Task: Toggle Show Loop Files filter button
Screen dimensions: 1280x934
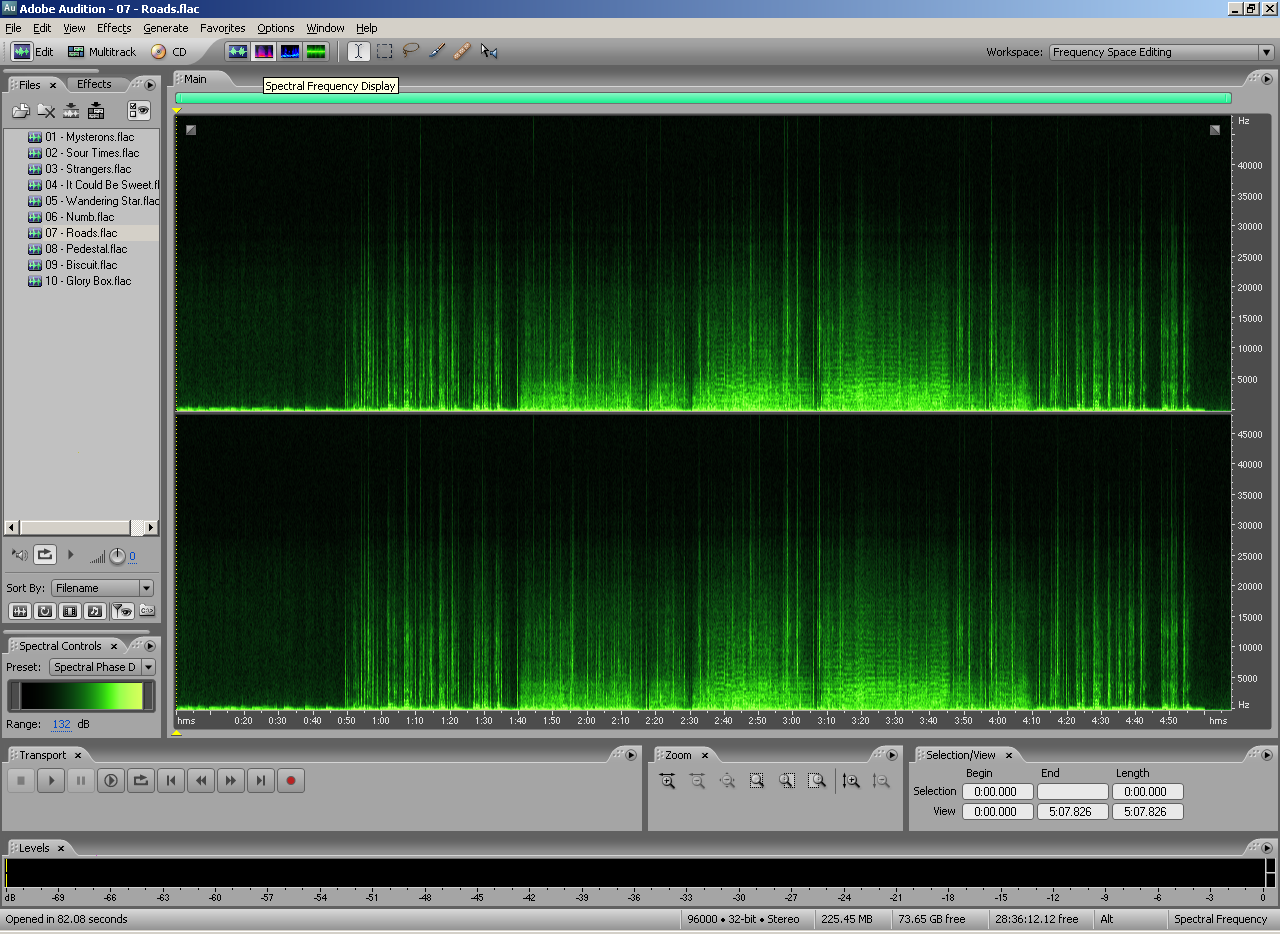Action: tap(45, 611)
